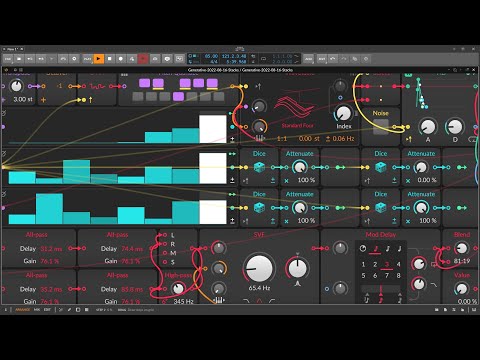
Task: Click the Index knob
Action: click(343, 114)
